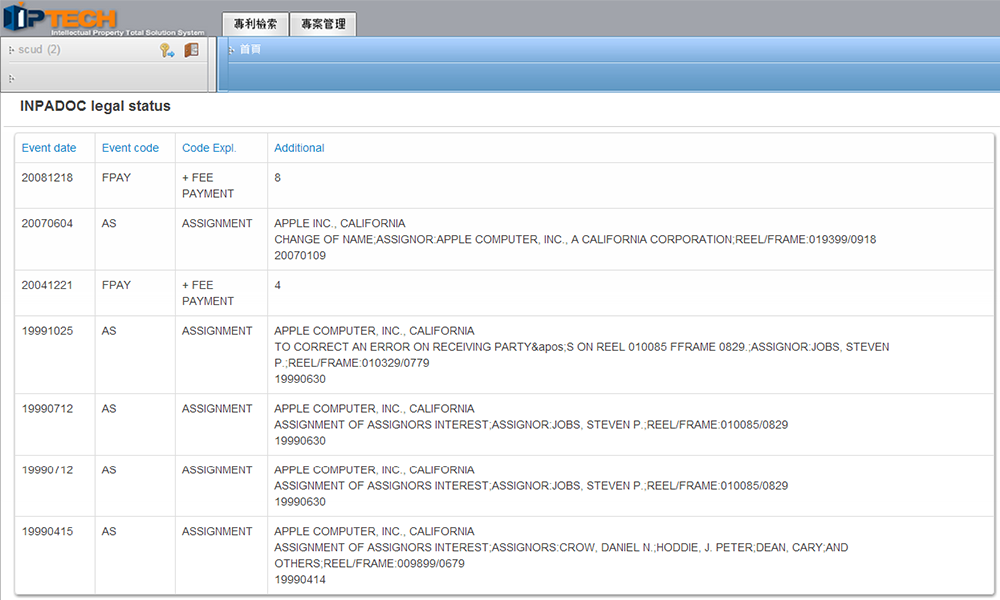Click the tree marker below scud
The image size is (1000, 600).
tap(11, 78)
